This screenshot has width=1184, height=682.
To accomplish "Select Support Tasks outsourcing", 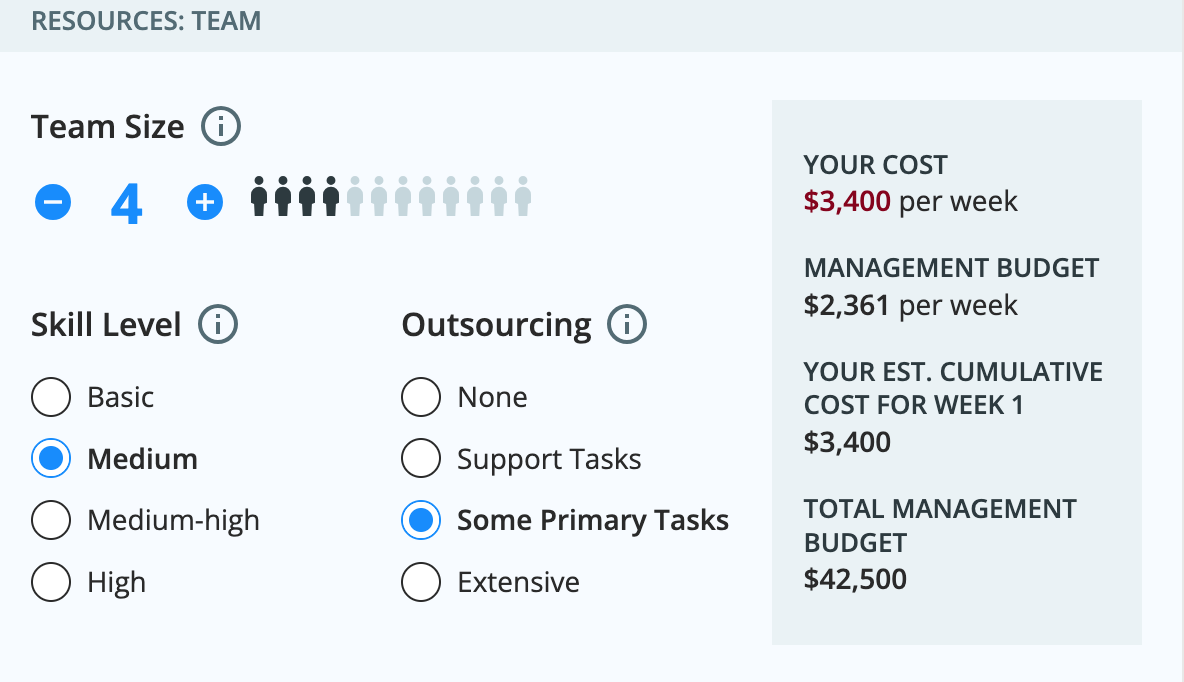I will 421,458.
